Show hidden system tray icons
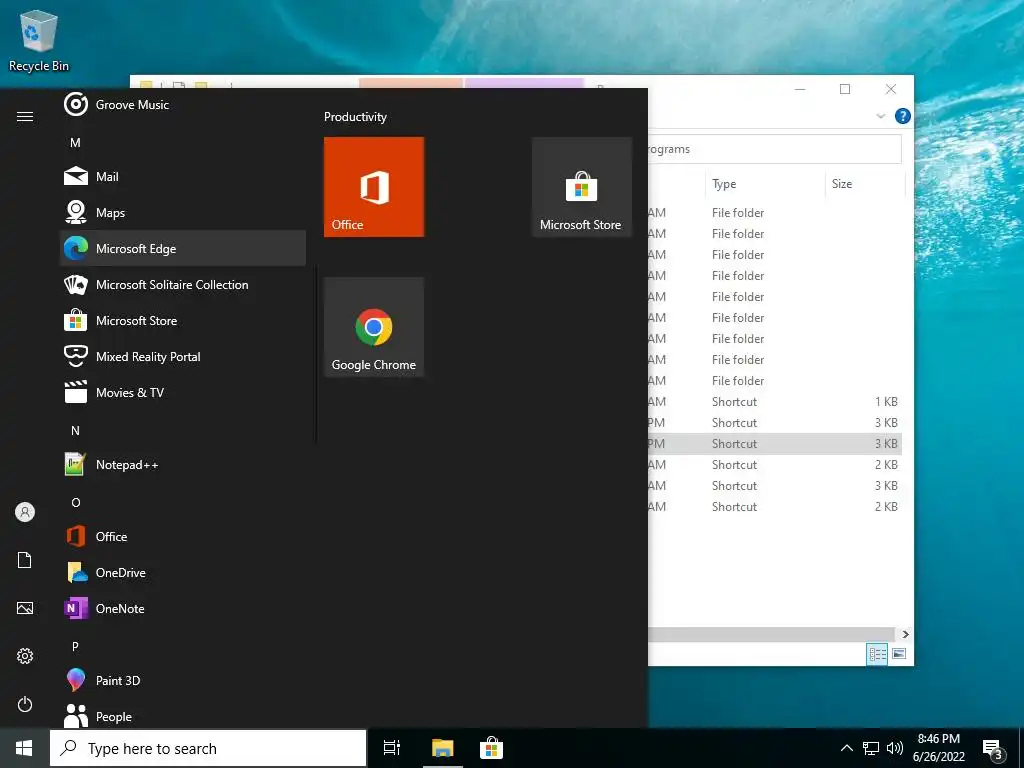Screen dimensions: 1024x768 click(846, 748)
